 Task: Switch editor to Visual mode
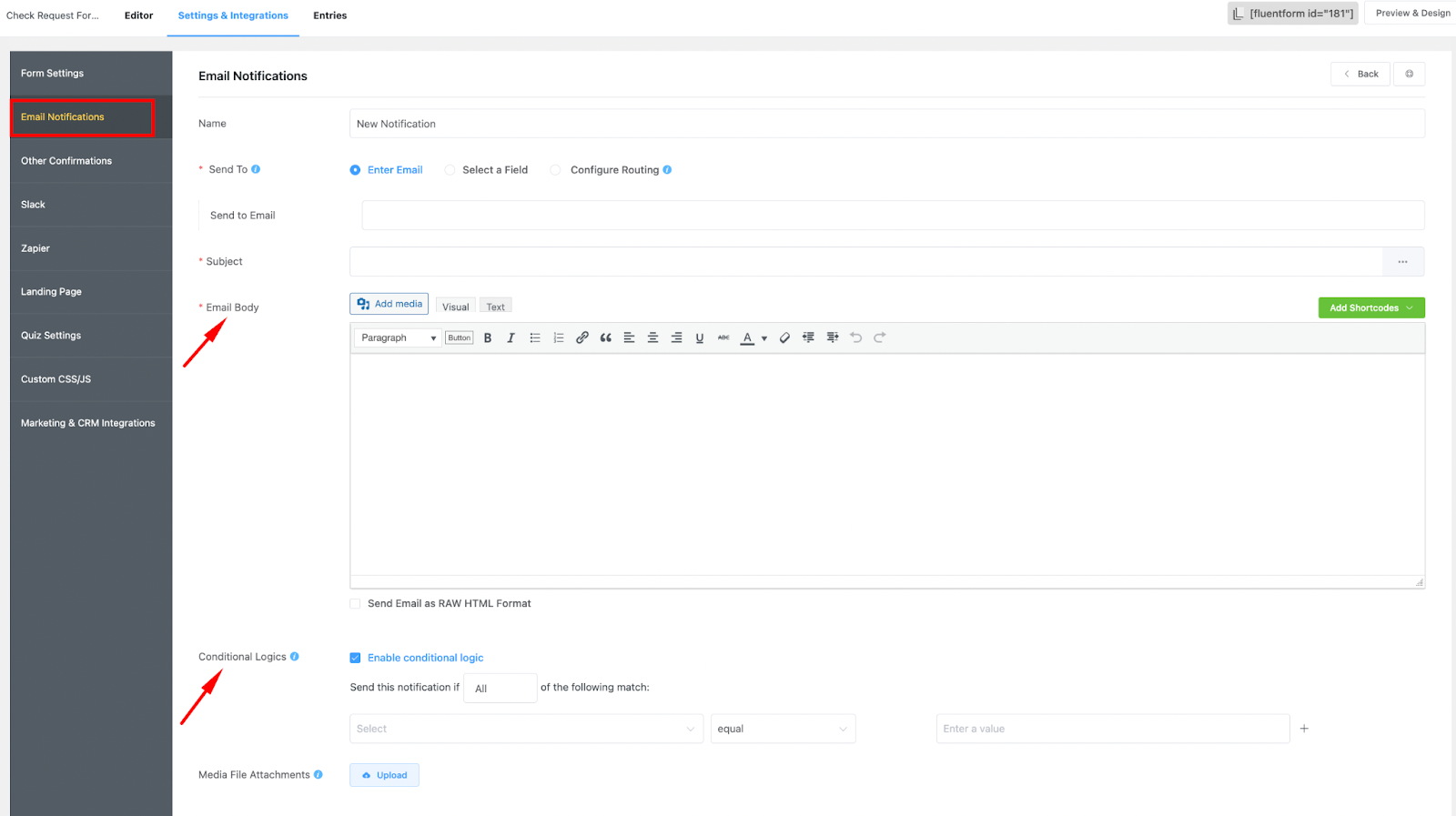coord(456,307)
